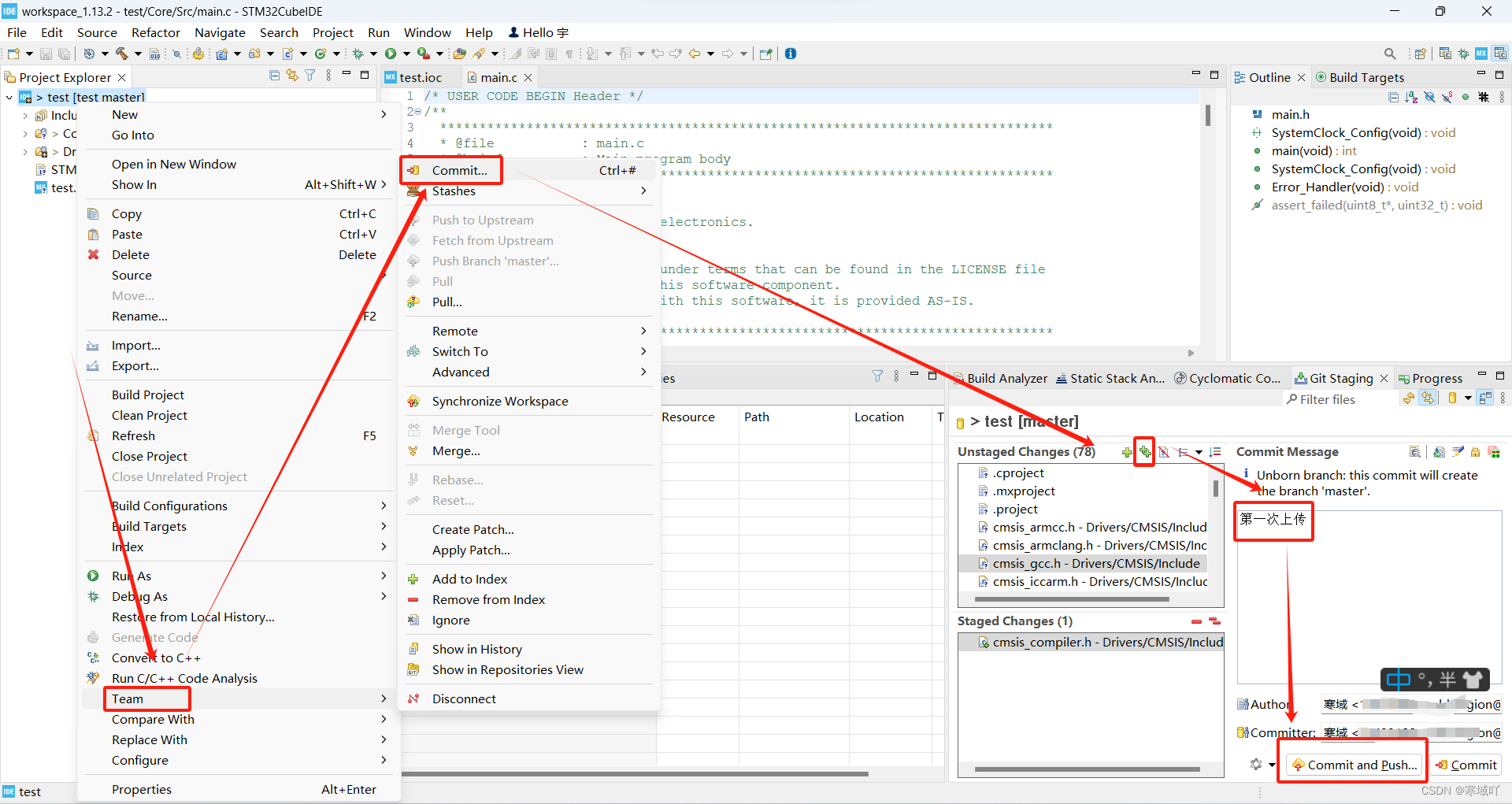Open the Debug icon dropdown arrow
The image size is (1512, 804).
pyautogui.click(x=373, y=54)
